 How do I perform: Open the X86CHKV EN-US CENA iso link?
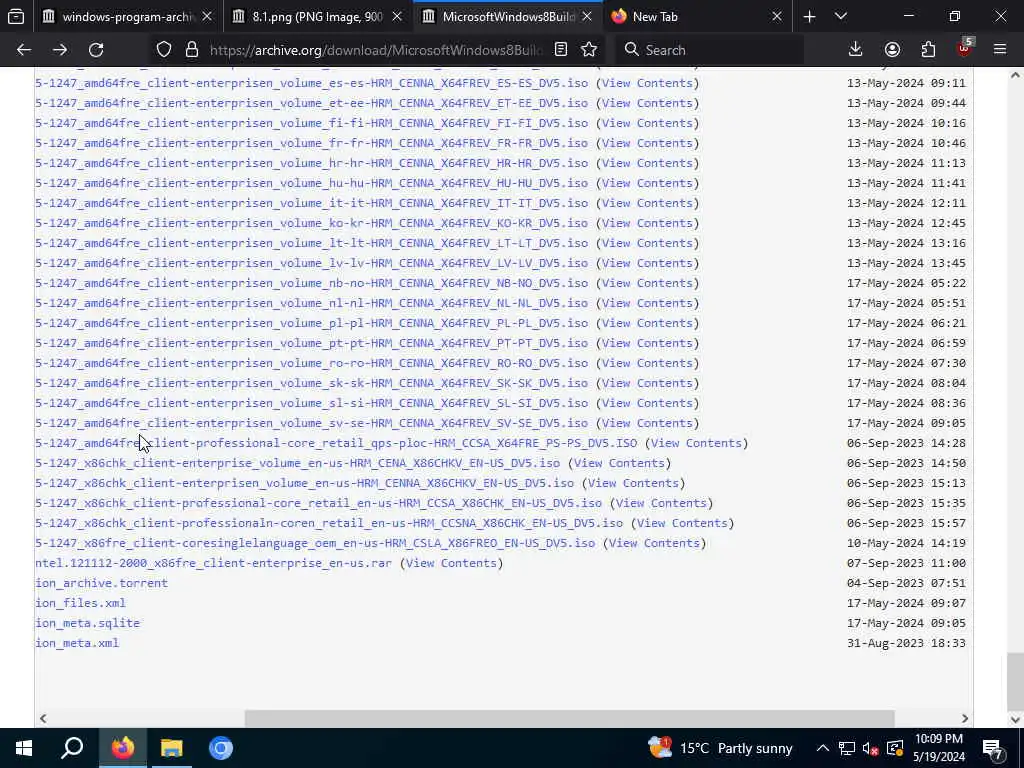[x=298, y=463]
